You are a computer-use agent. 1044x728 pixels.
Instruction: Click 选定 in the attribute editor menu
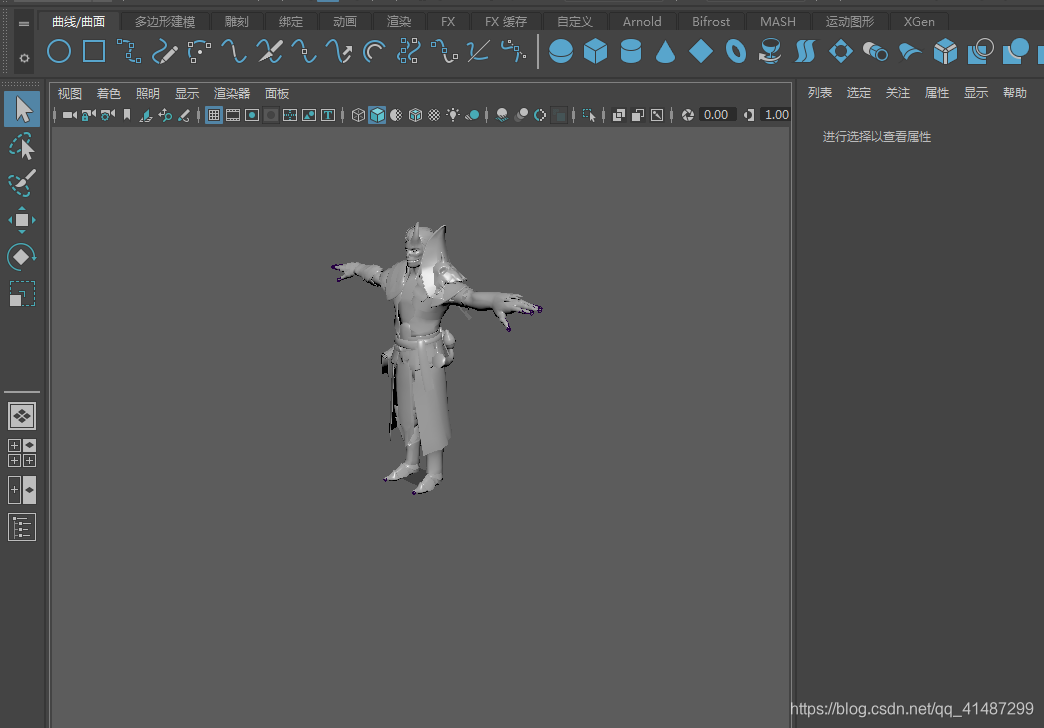point(858,93)
